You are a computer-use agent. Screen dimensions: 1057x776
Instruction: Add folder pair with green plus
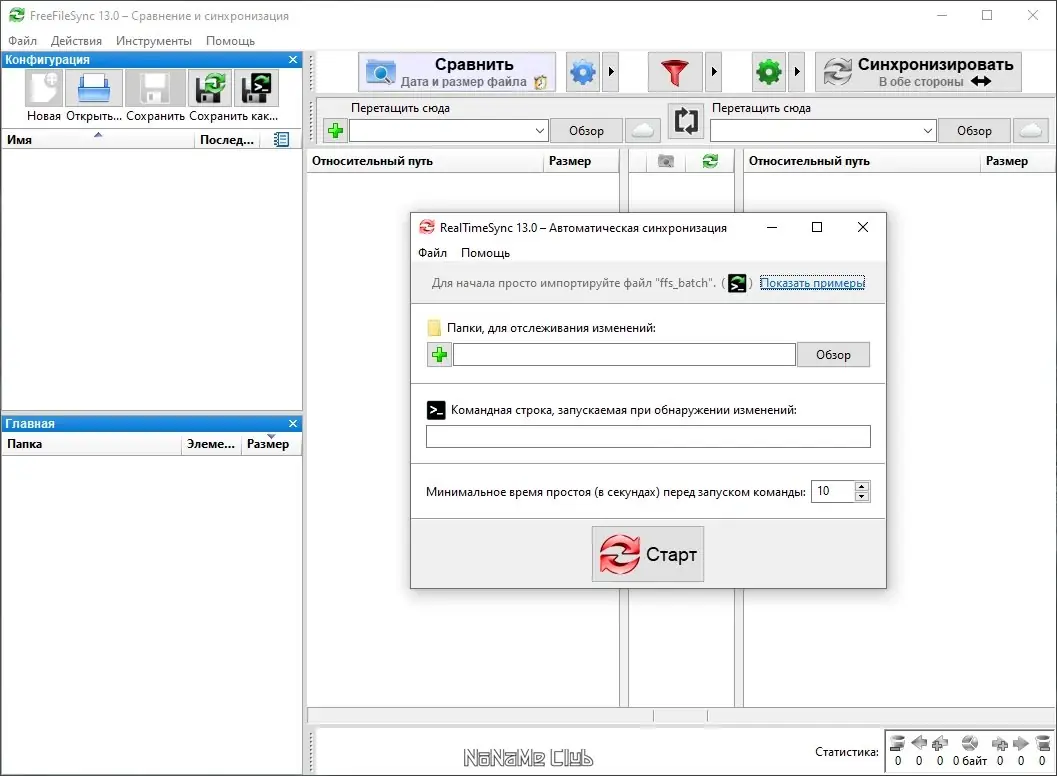335,130
